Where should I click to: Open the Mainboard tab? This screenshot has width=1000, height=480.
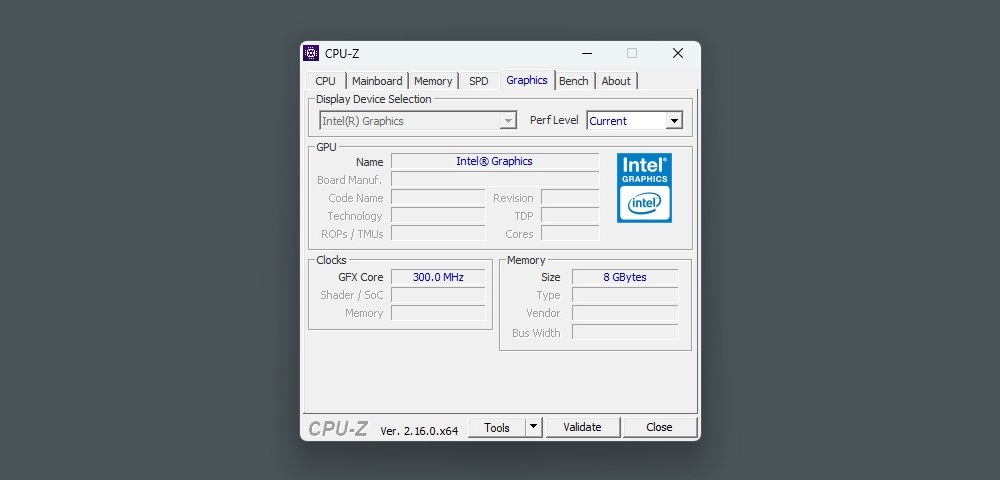click(x=377, y=81)
